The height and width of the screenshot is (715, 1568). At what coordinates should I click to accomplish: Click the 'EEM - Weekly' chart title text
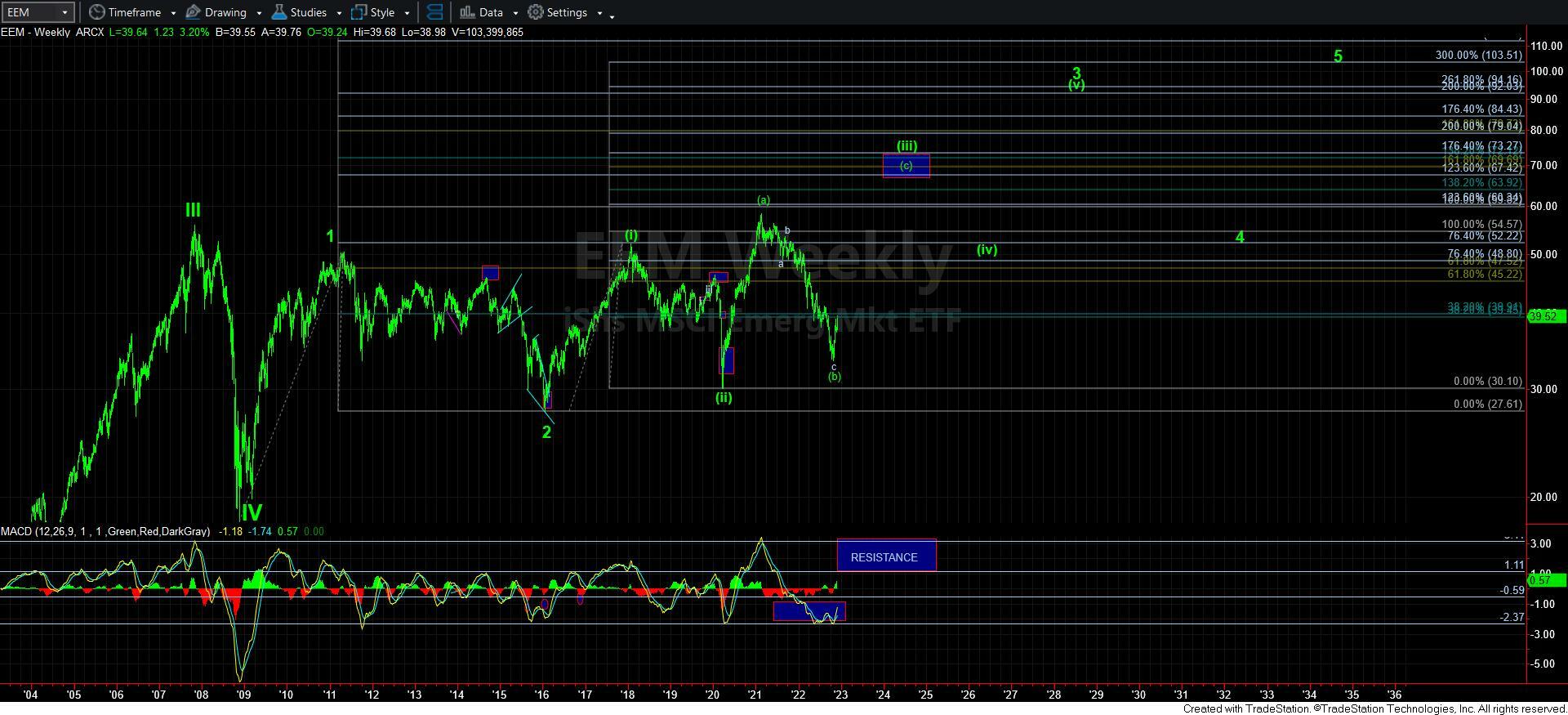[x=35, y=32]
